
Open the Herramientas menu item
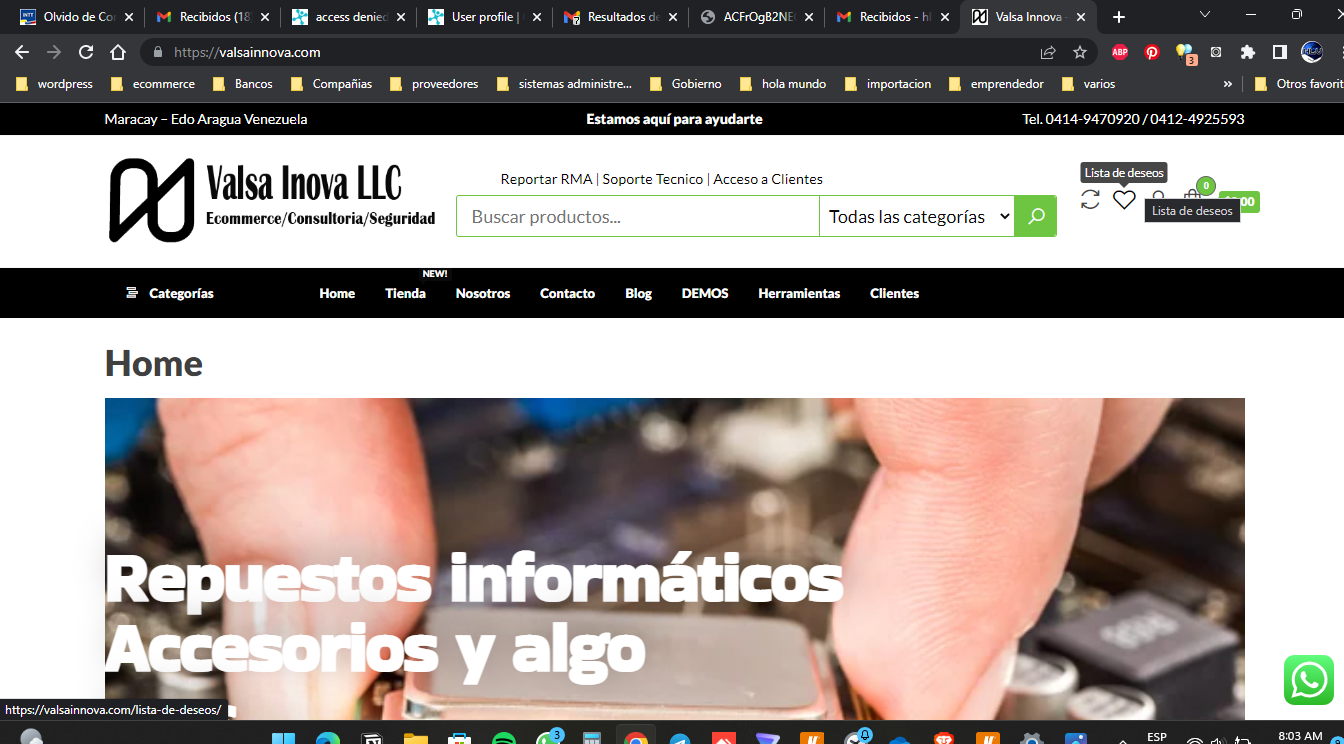click(799, 293)
